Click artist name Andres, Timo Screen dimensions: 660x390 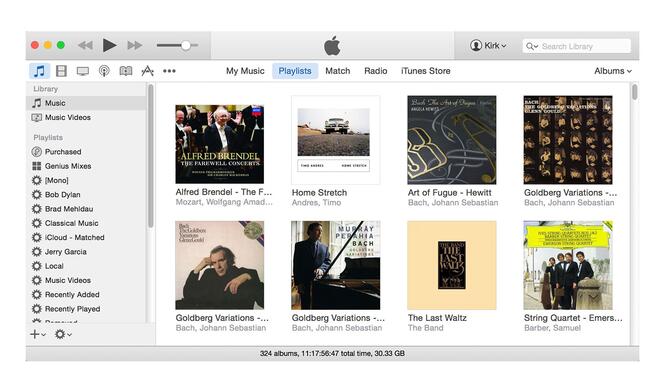(317, 203)
